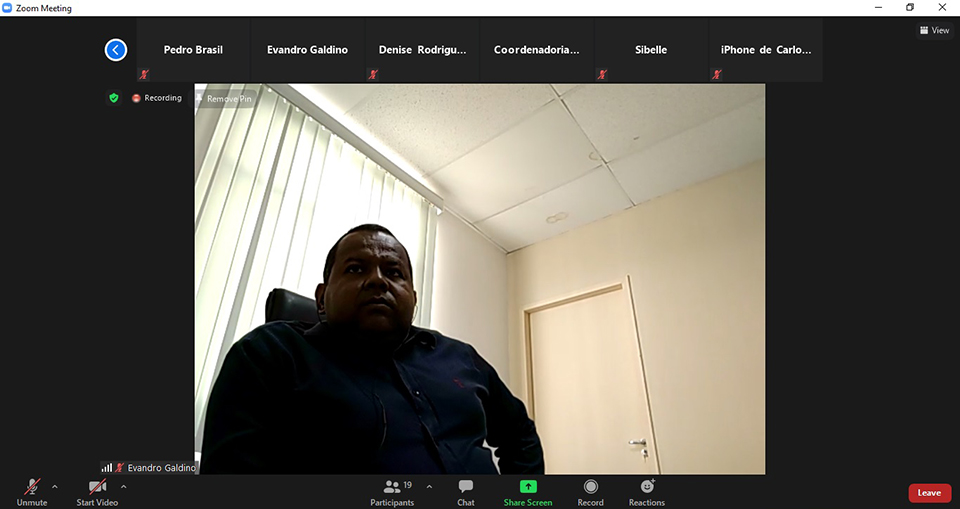Click the Record icon
The height and width of the screenshot is (509, 960).
pyautogui.click(x=590, y=487)
